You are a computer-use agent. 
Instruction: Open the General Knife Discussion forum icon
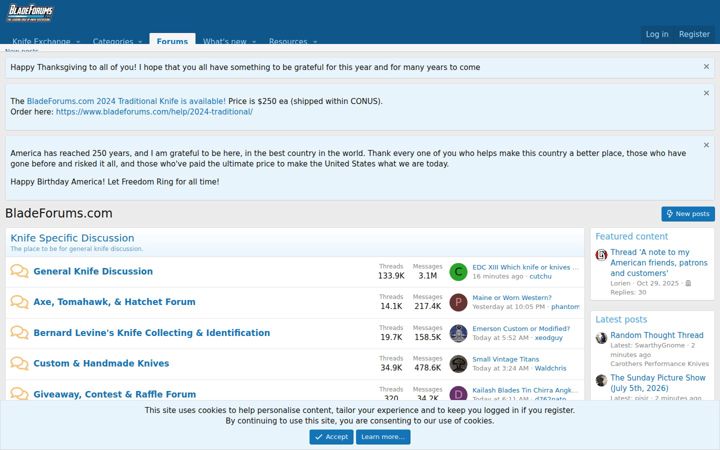pyautogui.click(x=19, y=271)
